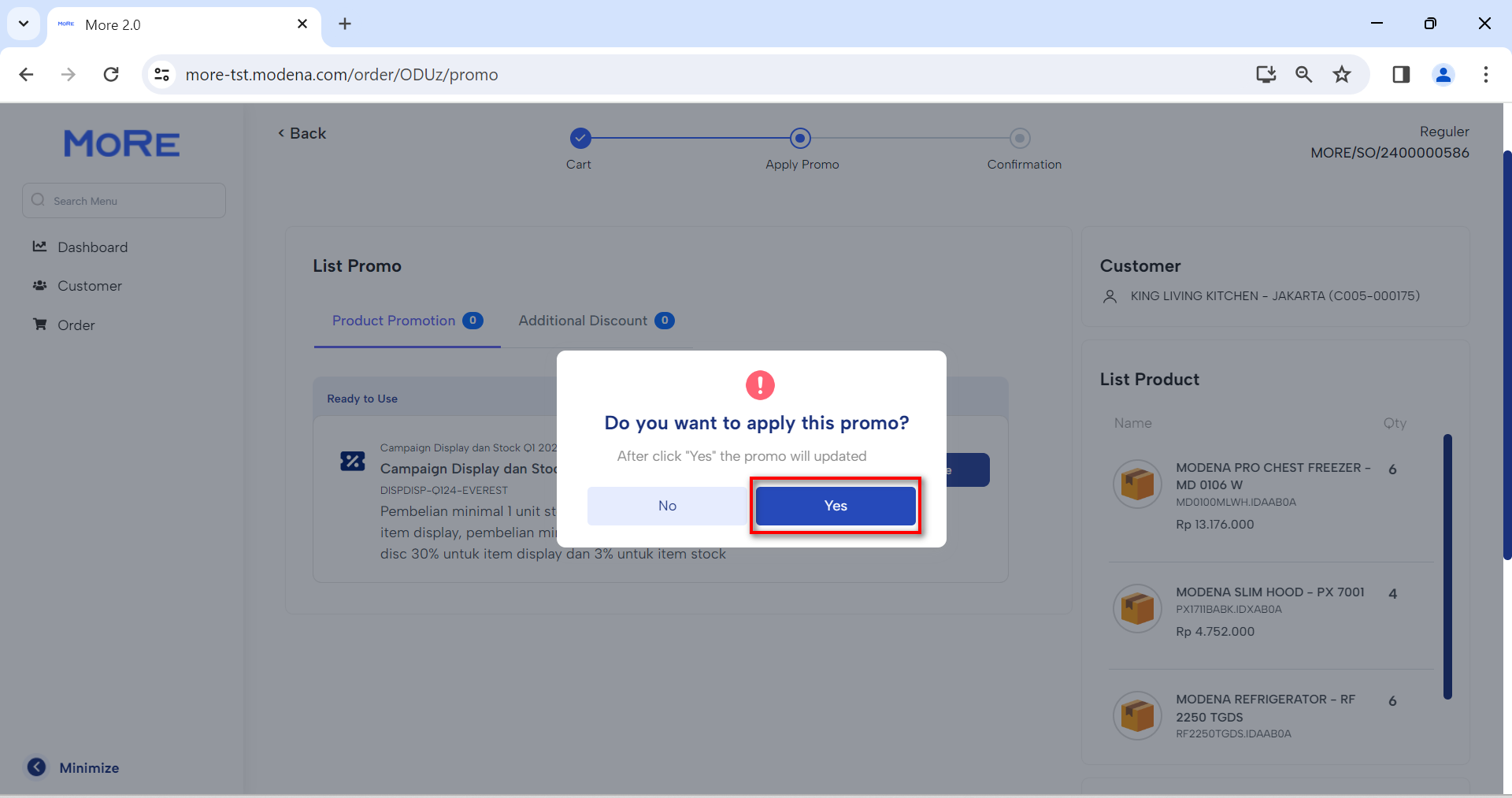Click the Apply Promo step indicator

(x=800, y=139)
